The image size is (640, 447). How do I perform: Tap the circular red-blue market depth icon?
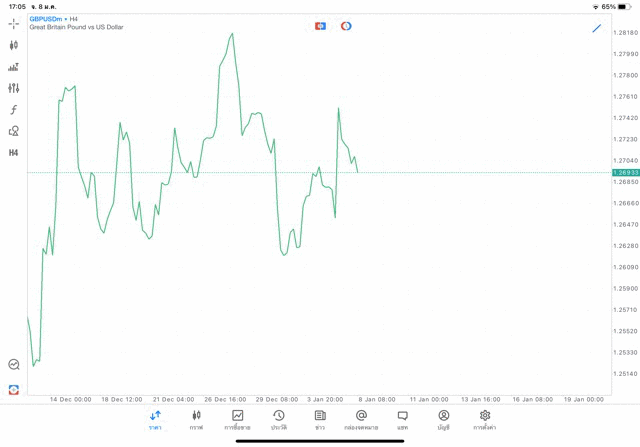[346, 26]
